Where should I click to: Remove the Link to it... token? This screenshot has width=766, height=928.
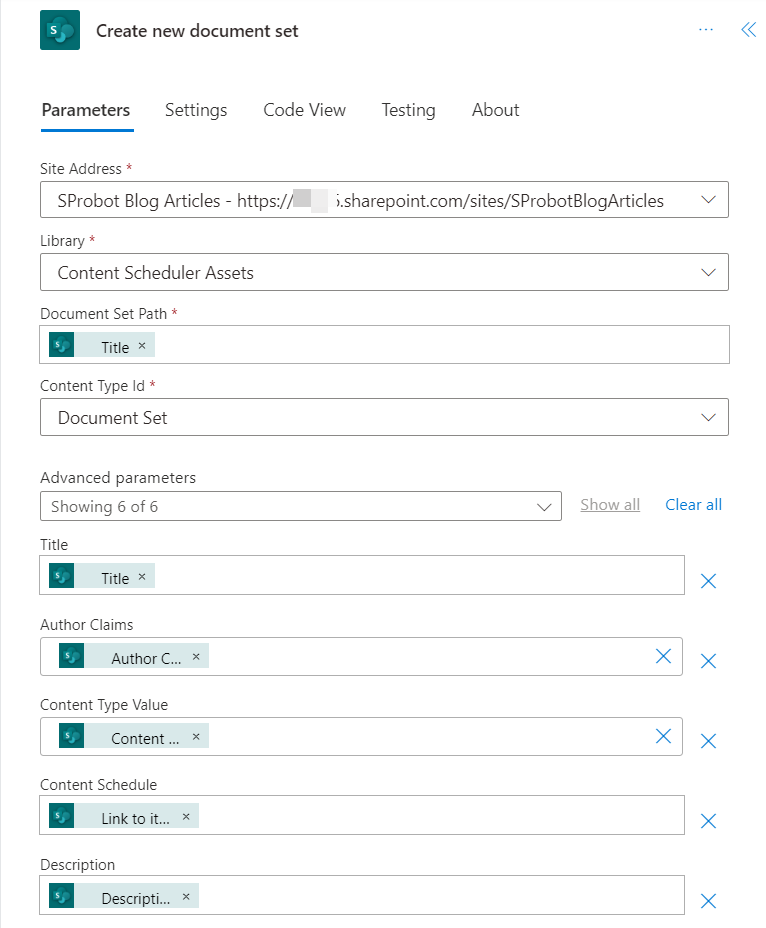186,817
